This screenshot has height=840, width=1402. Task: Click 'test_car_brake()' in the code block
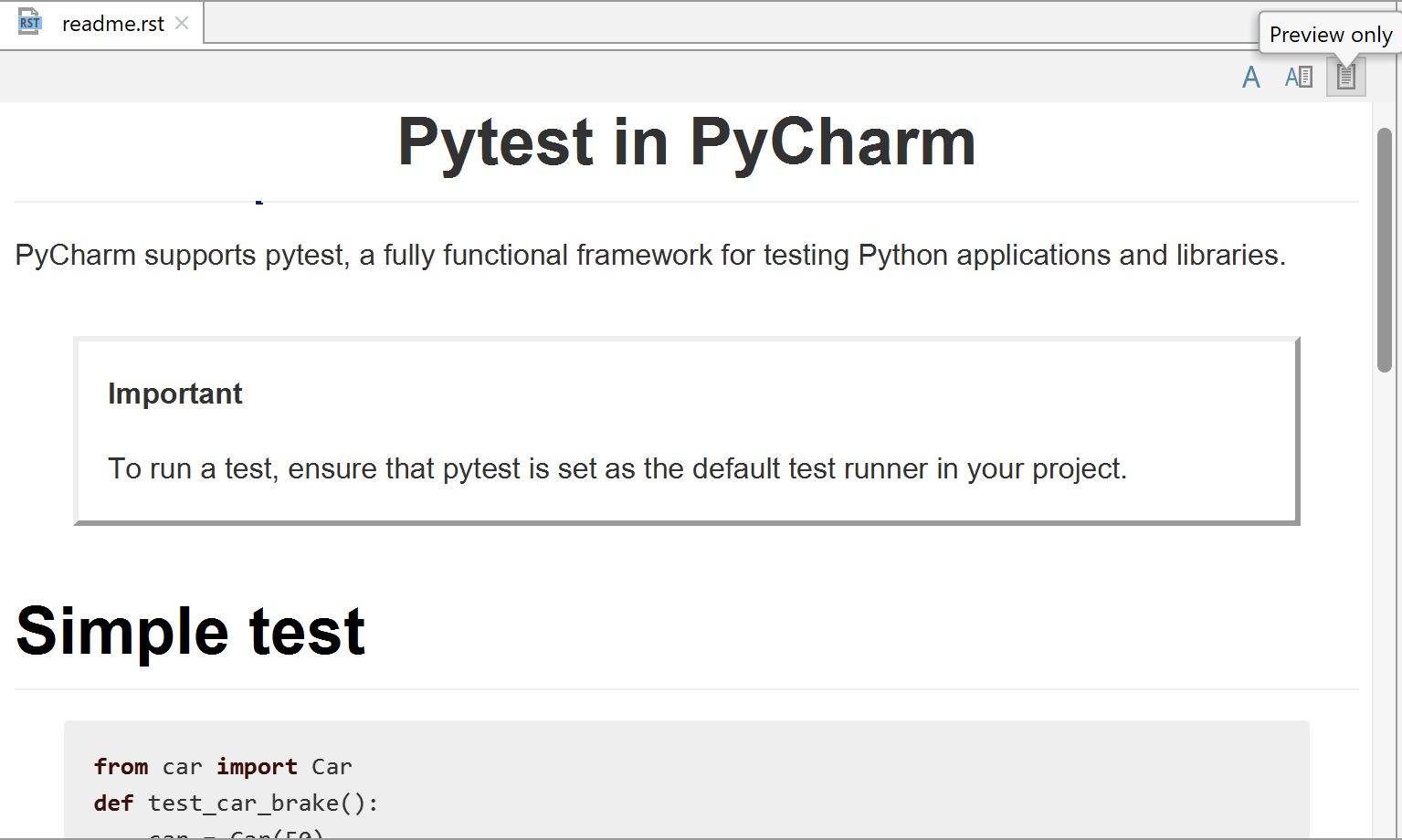click(x=262, y=803)
